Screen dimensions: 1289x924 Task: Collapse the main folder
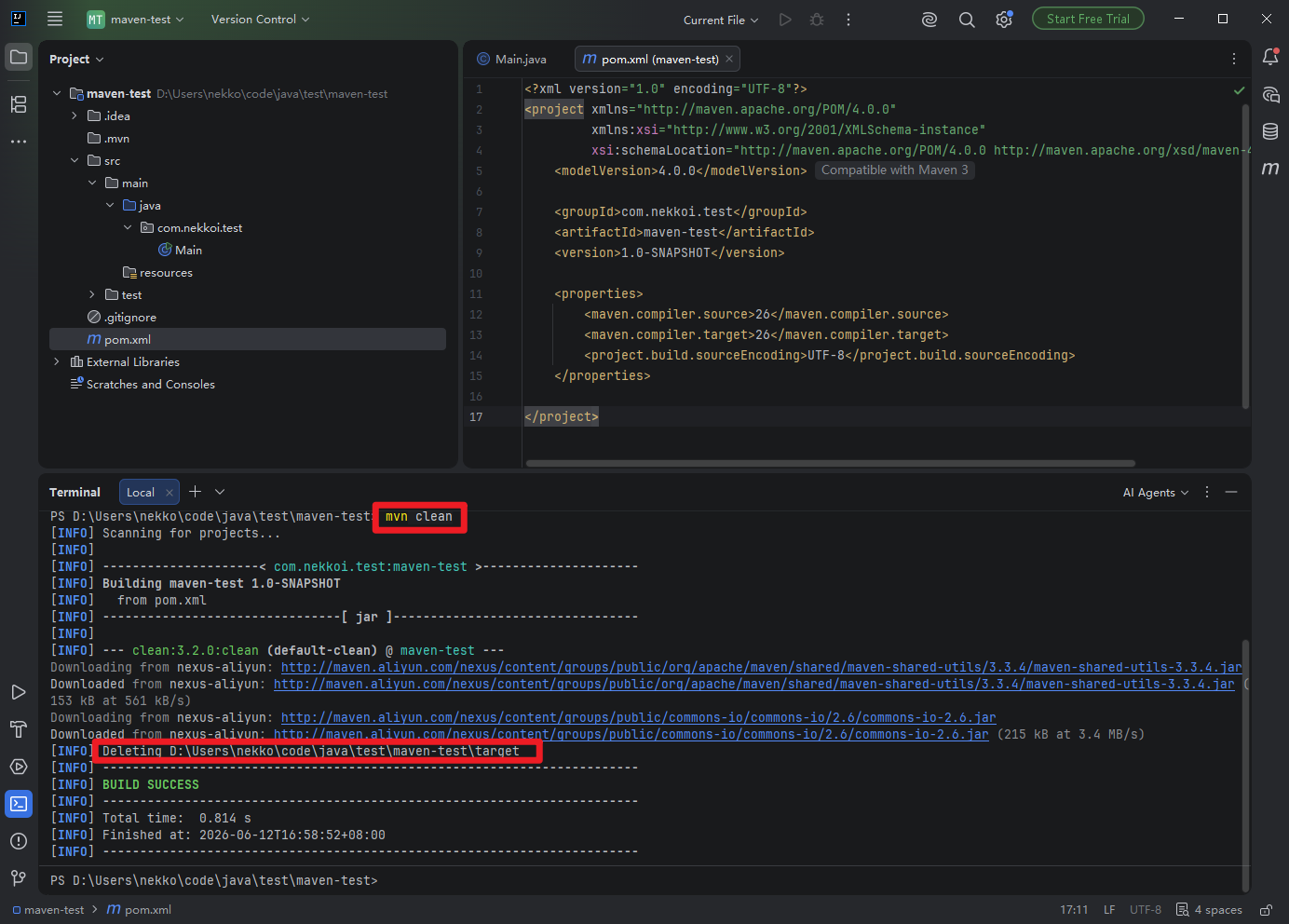(92, 183)
